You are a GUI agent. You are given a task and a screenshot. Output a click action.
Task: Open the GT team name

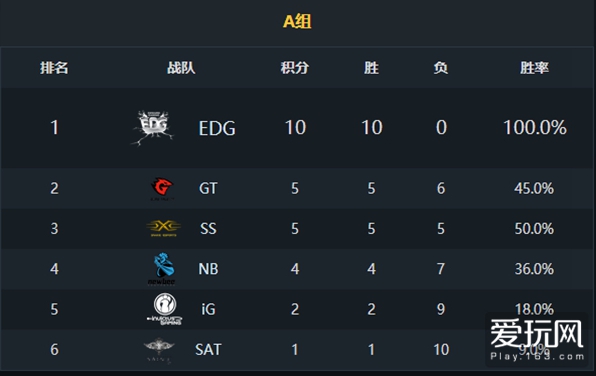pyautogui.click(x=208, y=189)
